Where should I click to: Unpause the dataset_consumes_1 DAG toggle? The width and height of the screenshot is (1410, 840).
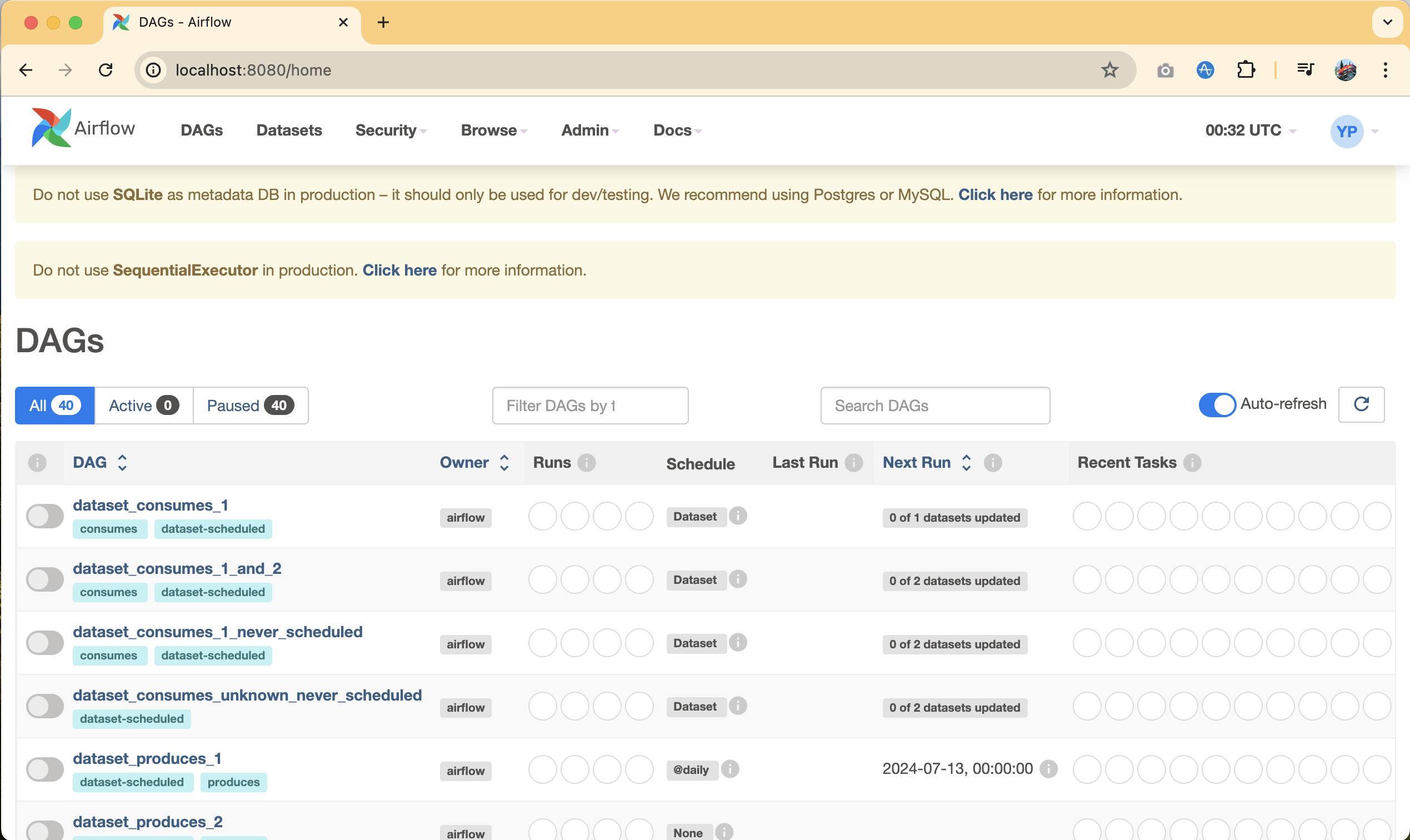44,516
